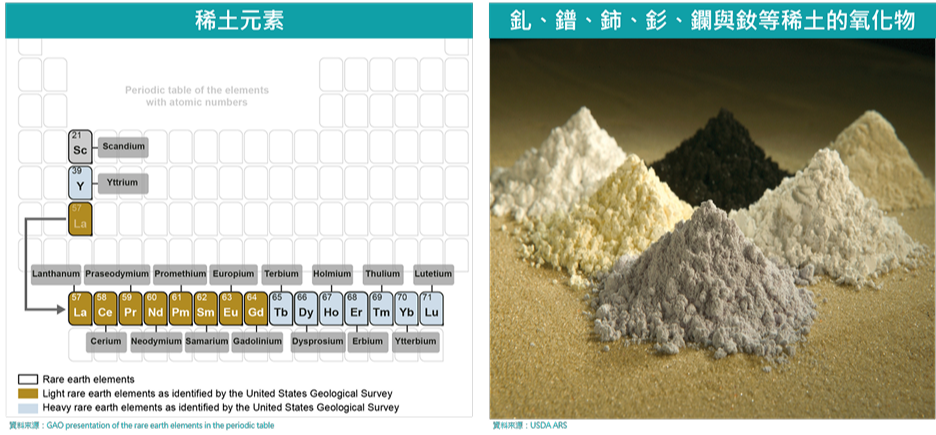Select the white Rare earth elements legend box
Image resolution: width=936 pixels, height=435 pixels.
click(28, 379)
